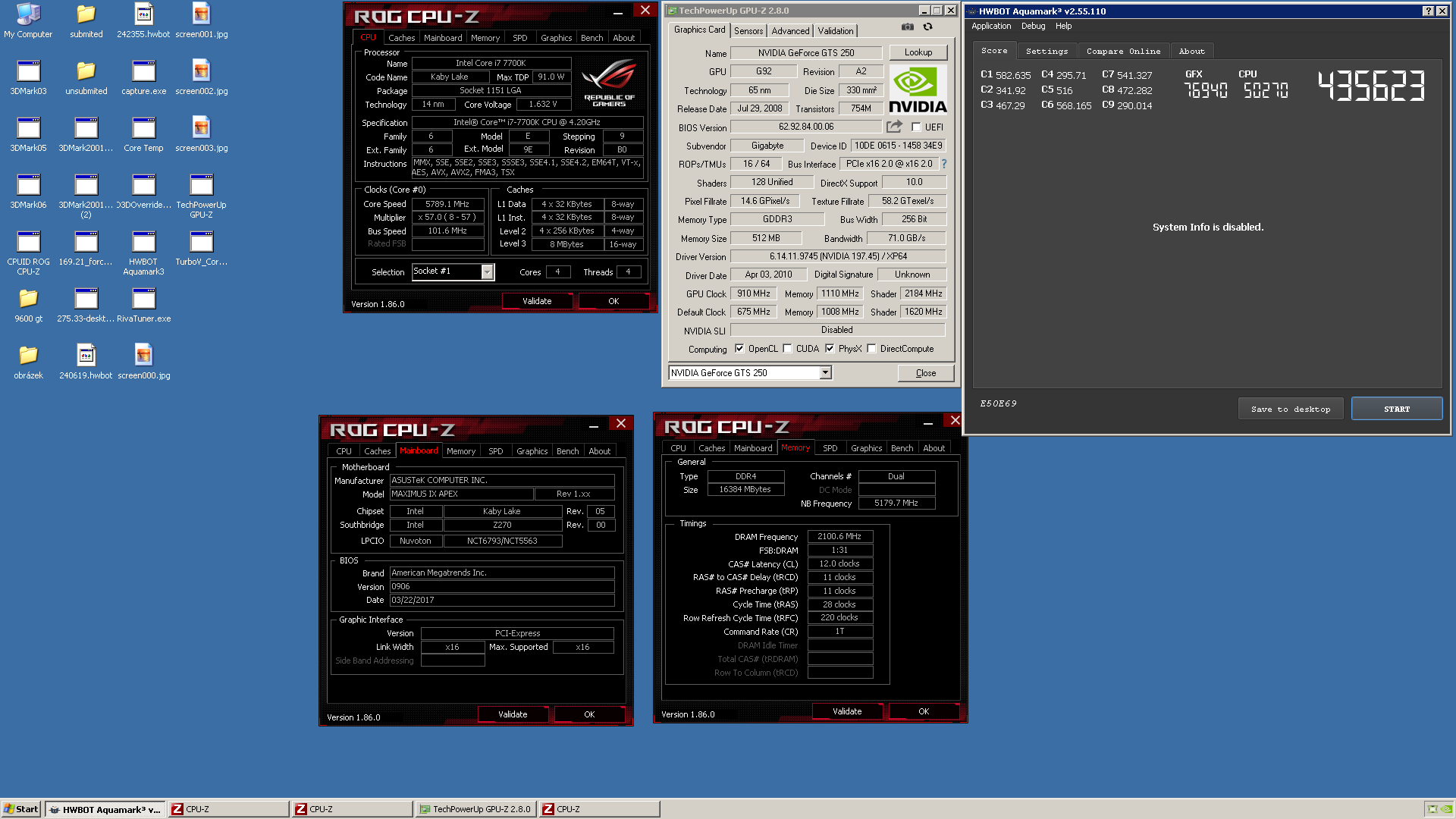
Task: Open the Socket #1 selection dropdown
Action: (x=487, y=272)
